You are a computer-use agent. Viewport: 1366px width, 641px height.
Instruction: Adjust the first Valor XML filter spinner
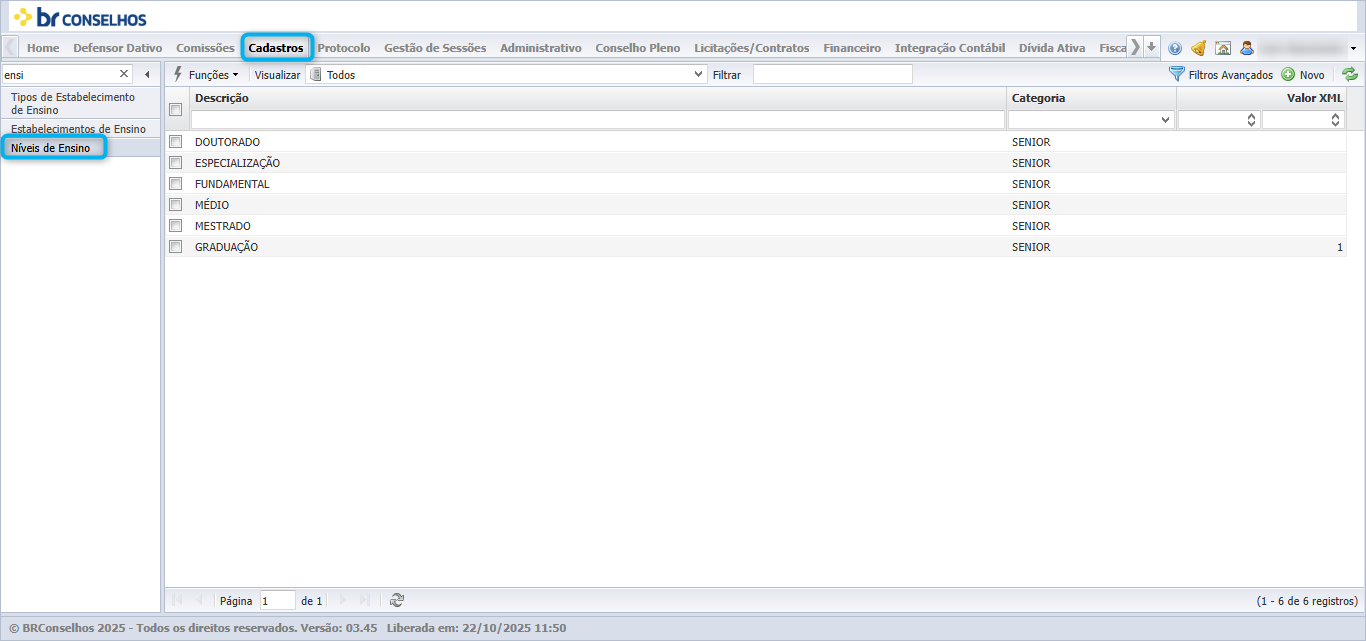(x=1251, y=120)
